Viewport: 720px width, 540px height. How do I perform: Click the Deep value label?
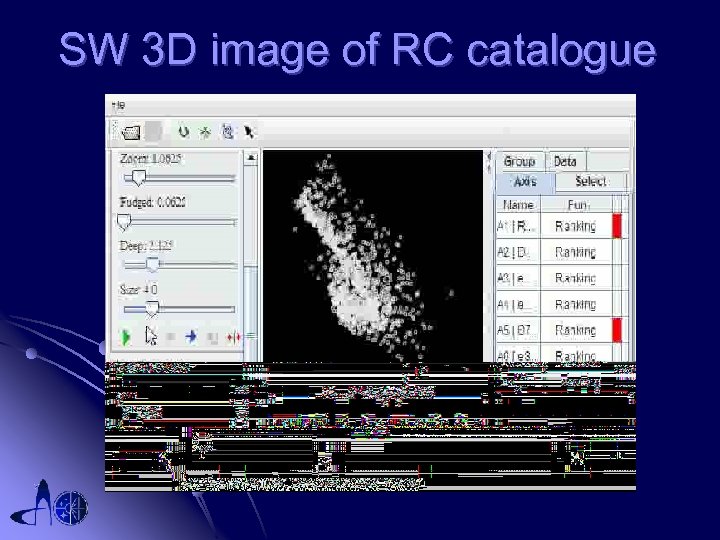[x=146, y=246]
